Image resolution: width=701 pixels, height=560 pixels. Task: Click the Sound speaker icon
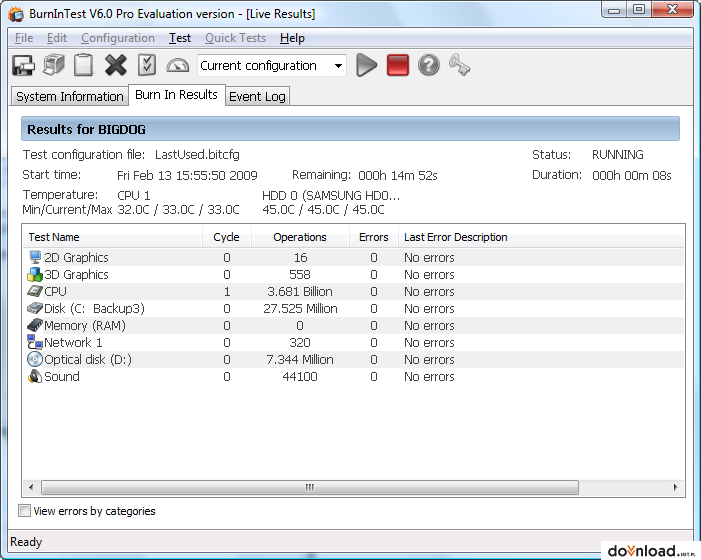point(35,376)
